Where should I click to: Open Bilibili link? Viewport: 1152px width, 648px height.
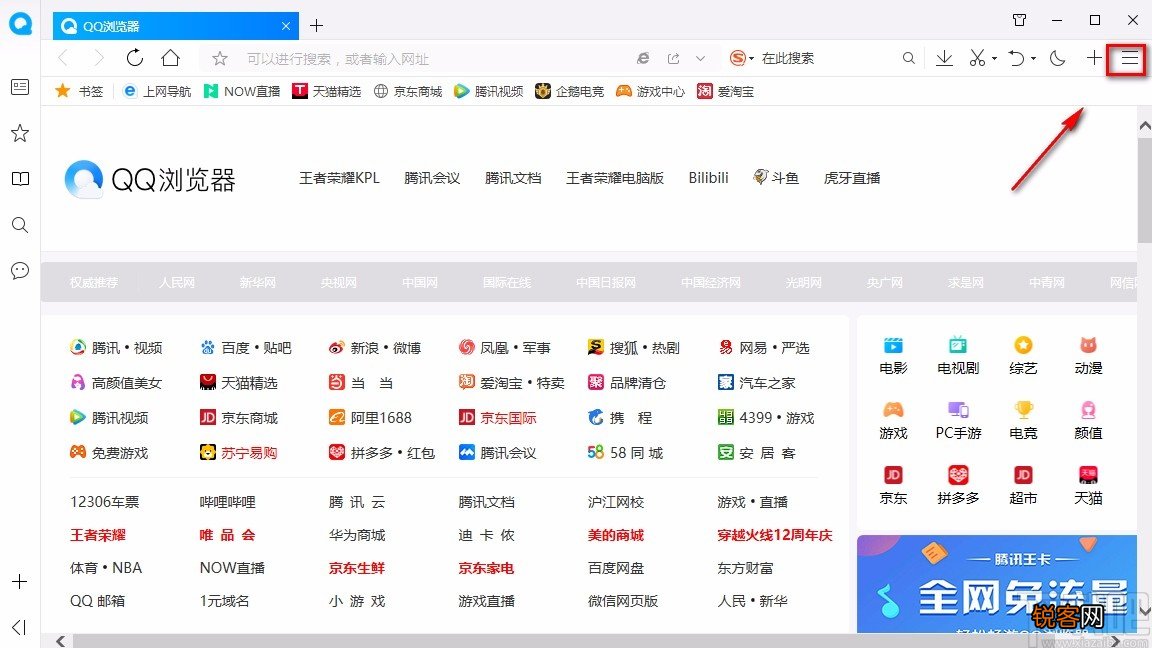708,178
